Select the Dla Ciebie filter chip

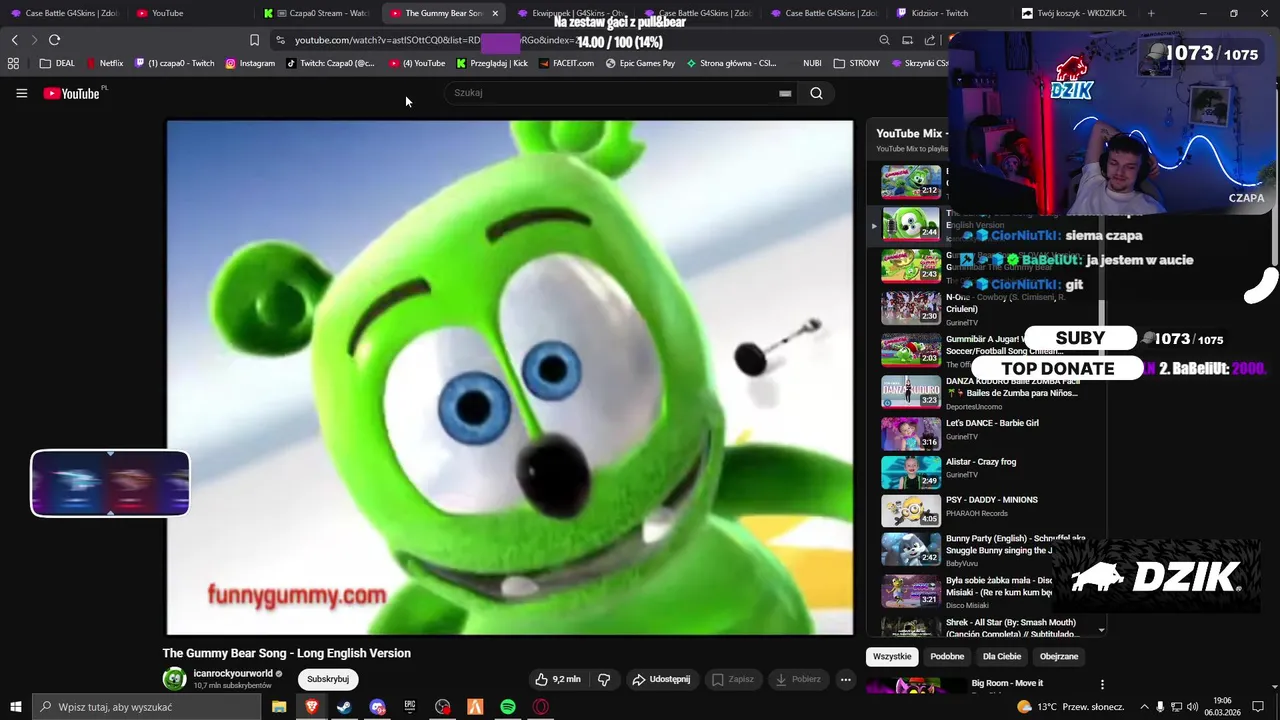click(x=1002, y=656)
